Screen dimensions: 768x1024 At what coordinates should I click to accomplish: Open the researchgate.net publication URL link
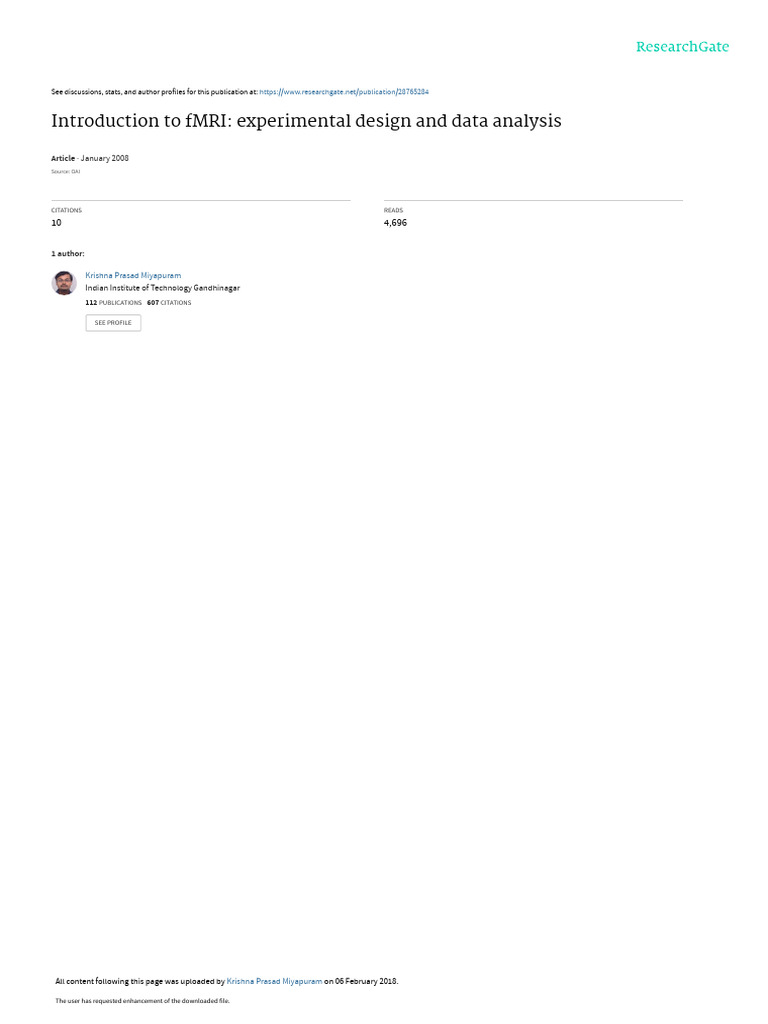tap(344, 92)
